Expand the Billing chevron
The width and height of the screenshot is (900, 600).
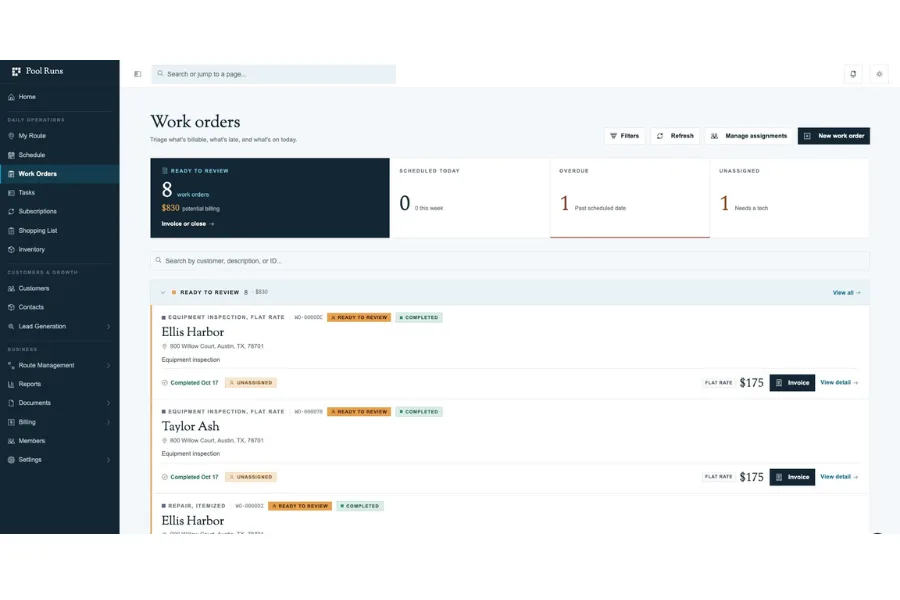point(108,422)
